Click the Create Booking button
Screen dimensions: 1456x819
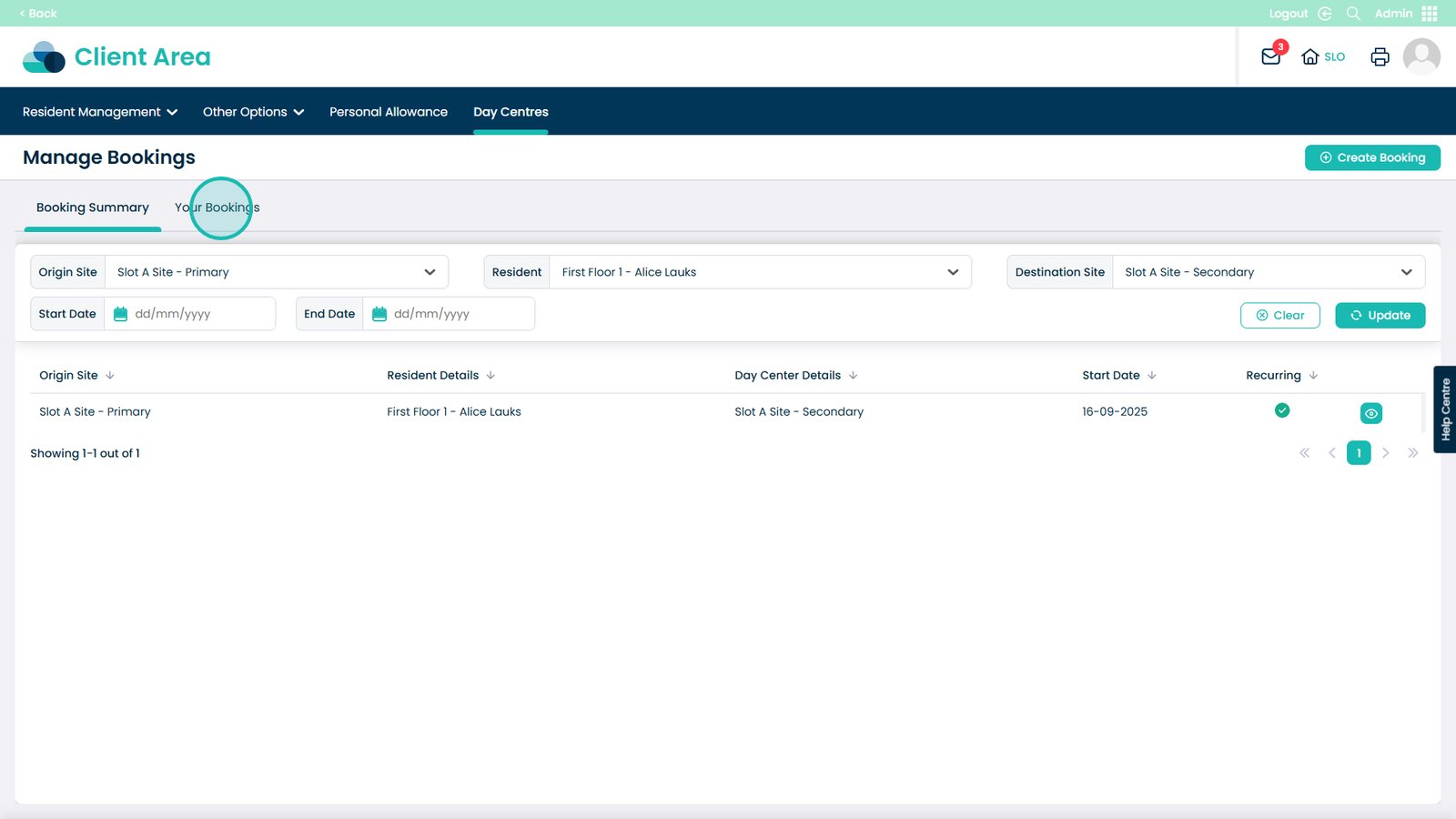tap(1372, 157)
